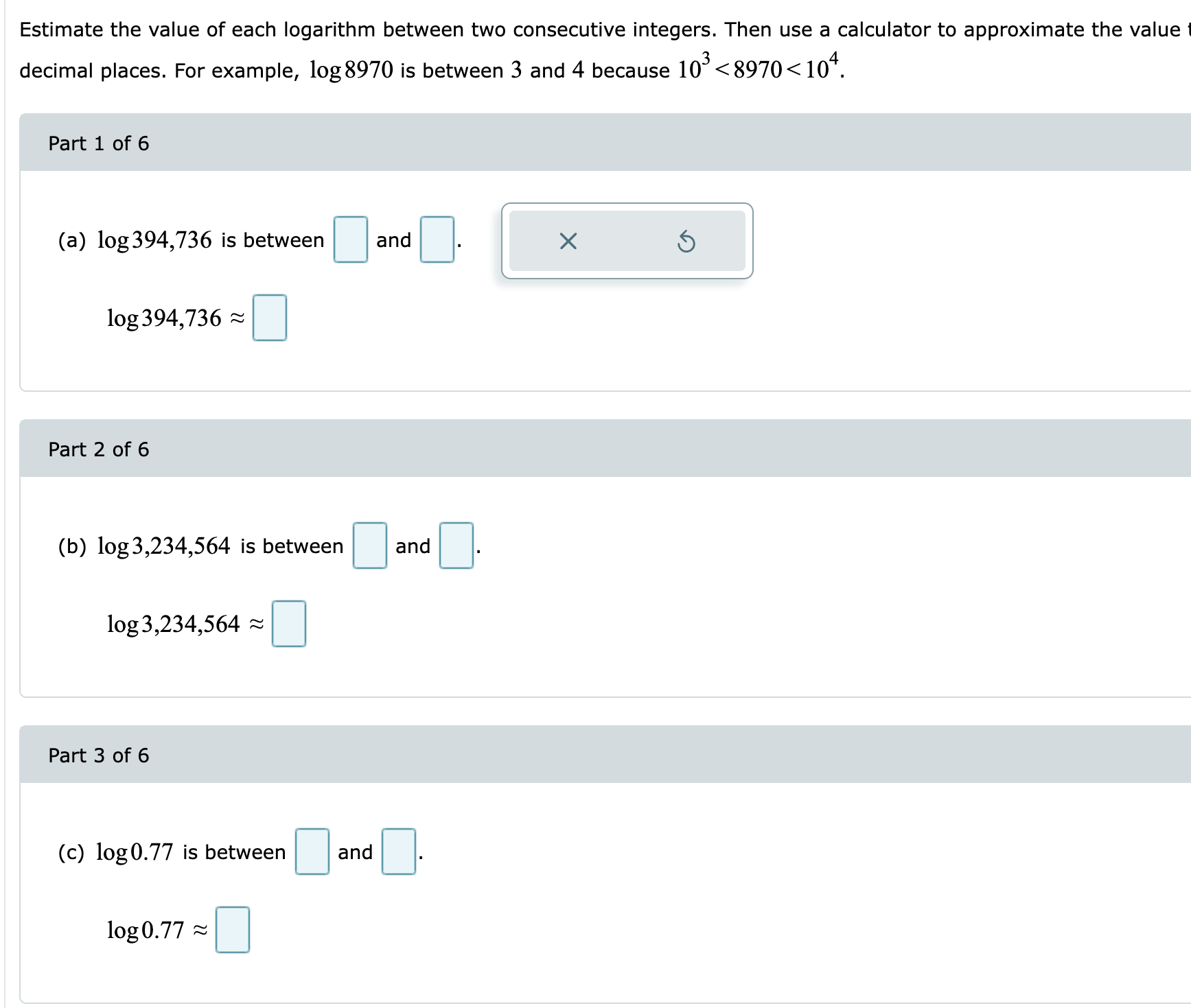
Task: Select the first integer box for log 3,234,564
Action: pos(369,546)
